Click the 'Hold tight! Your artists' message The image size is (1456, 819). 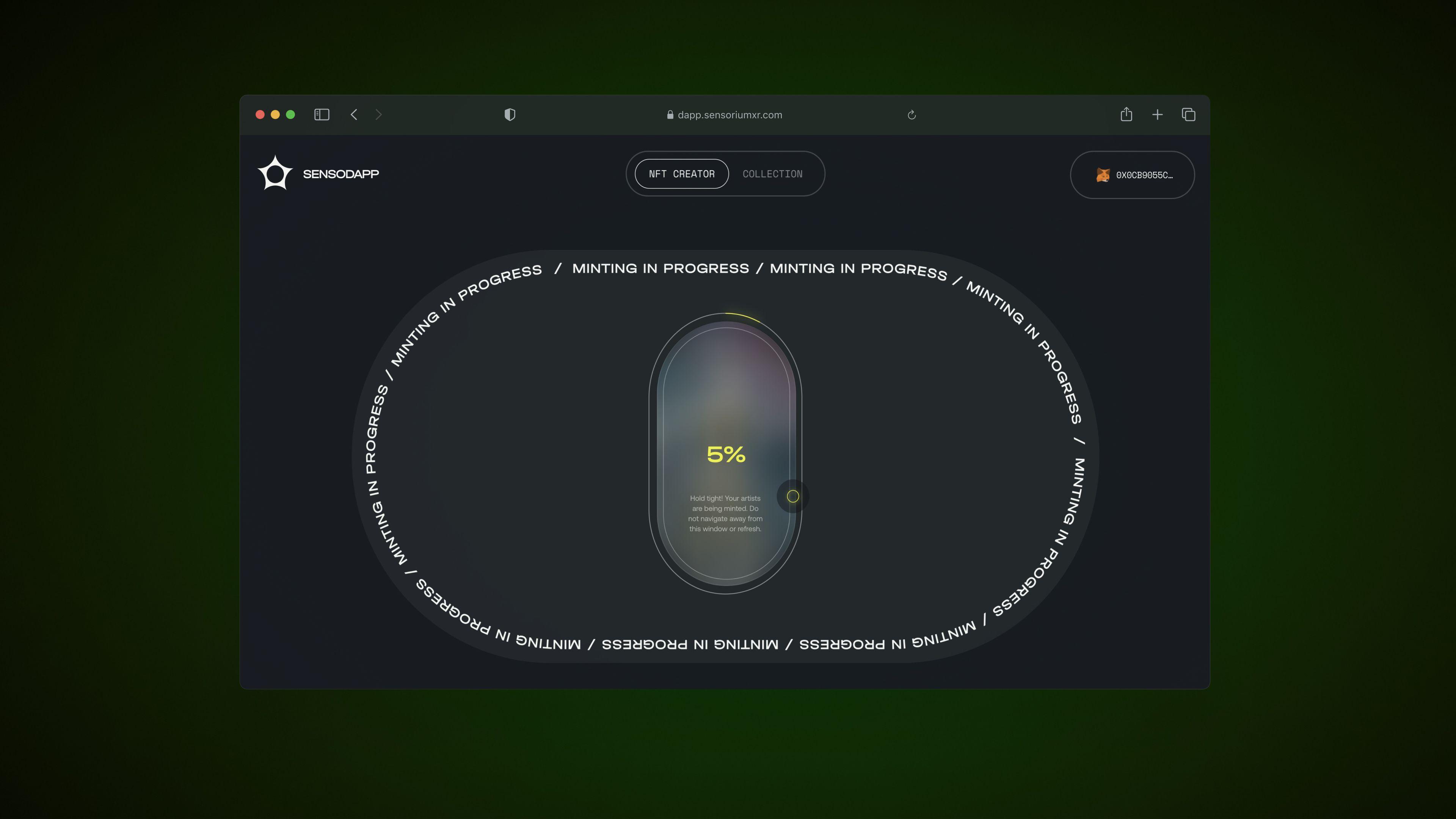(x=725, y=514)
